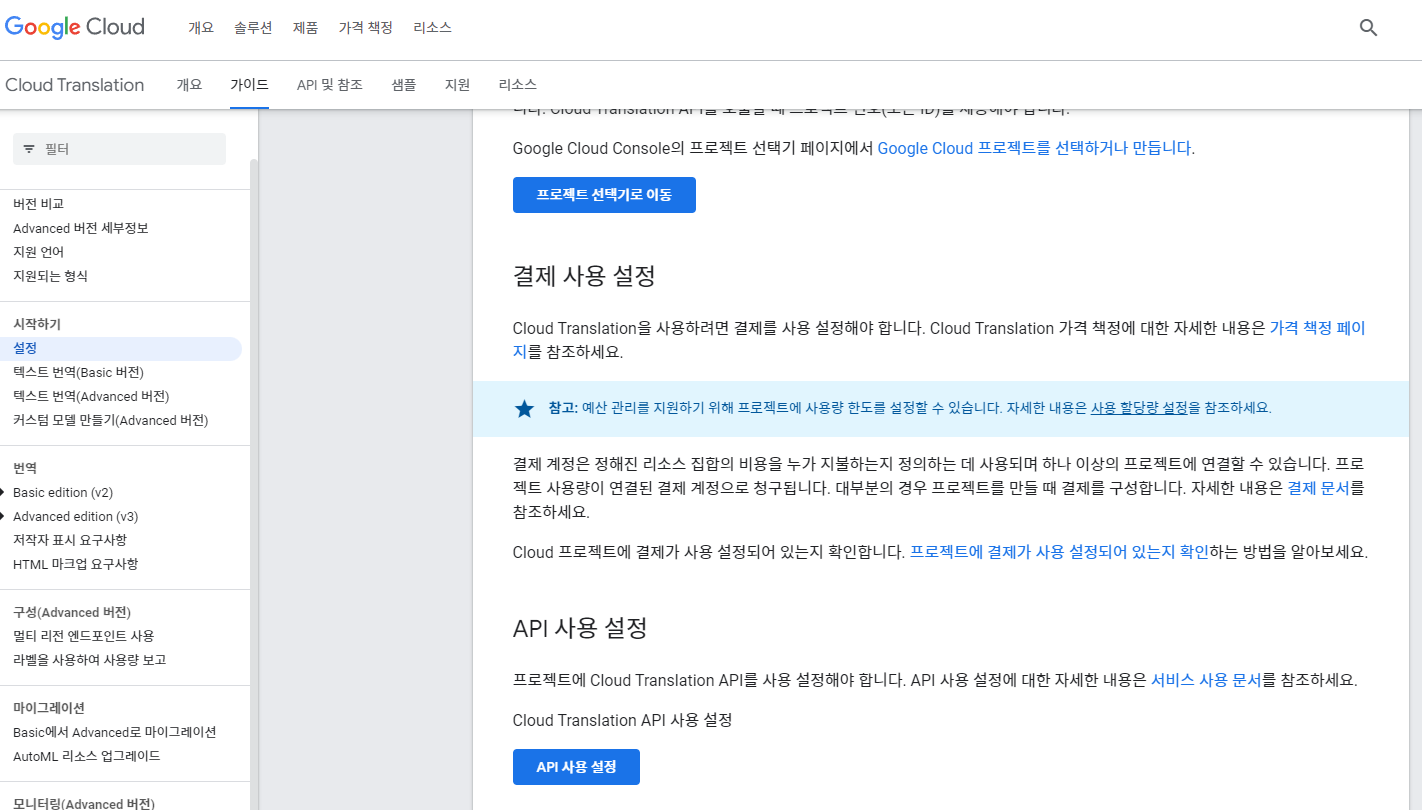The height and width of the screenshot is (810, 1422).
Task: Open 프로젝트에 결제가 사용 설정되어 있는지 확인 link
Action: coord(1059,551)
